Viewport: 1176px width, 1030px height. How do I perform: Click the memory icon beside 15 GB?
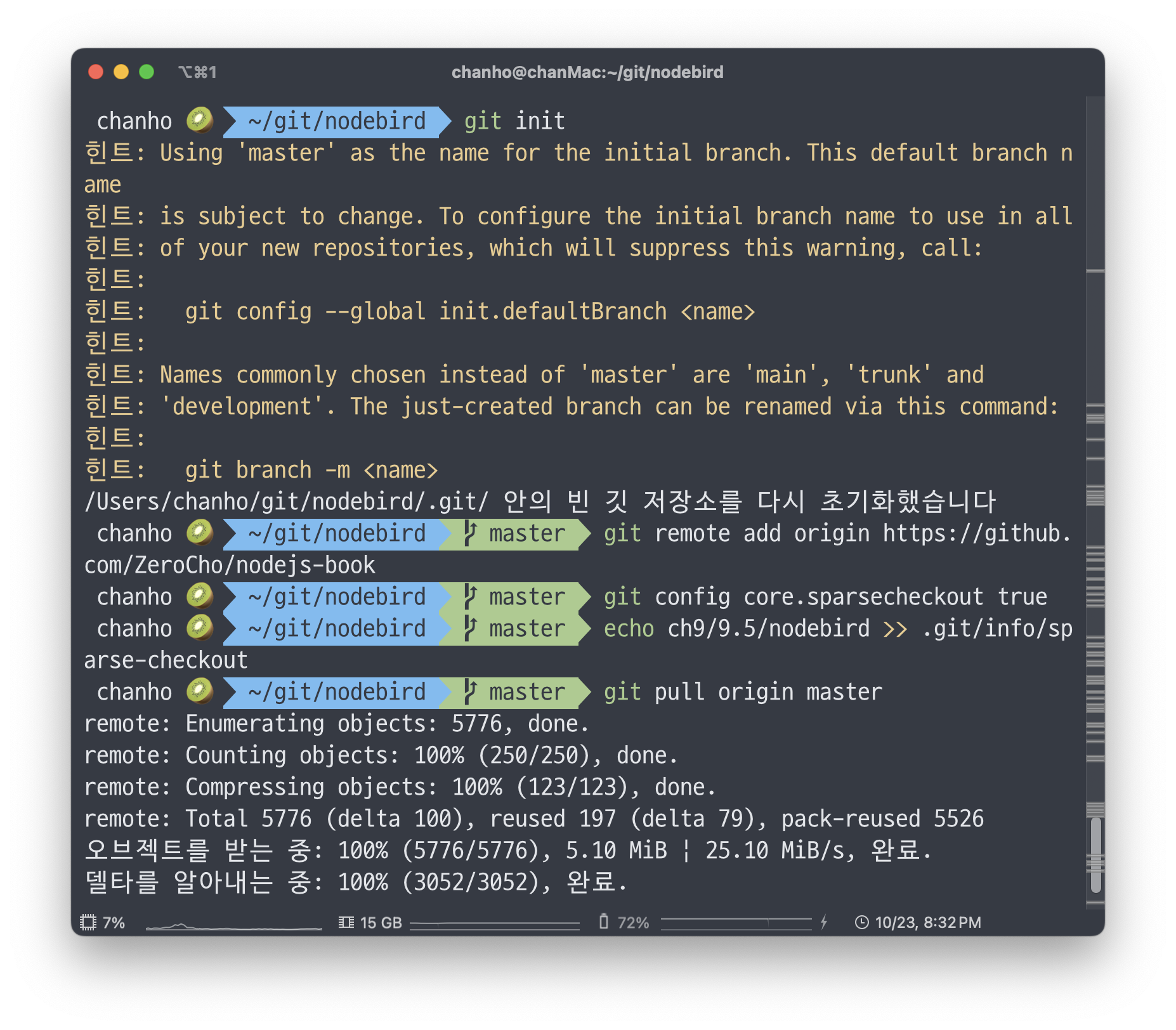pos(346,922)
